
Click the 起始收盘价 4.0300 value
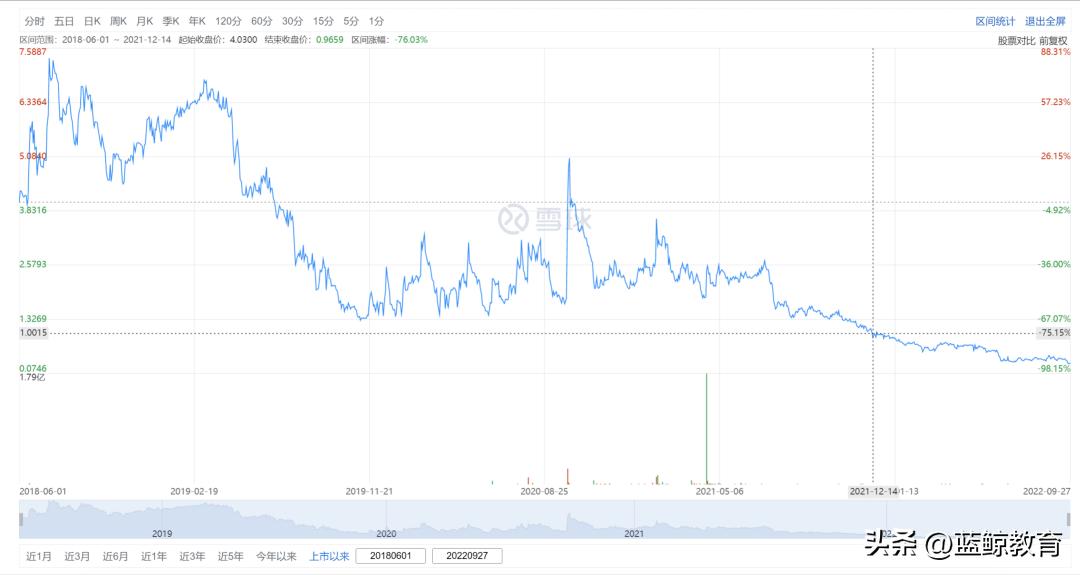(x=242, y=40)
